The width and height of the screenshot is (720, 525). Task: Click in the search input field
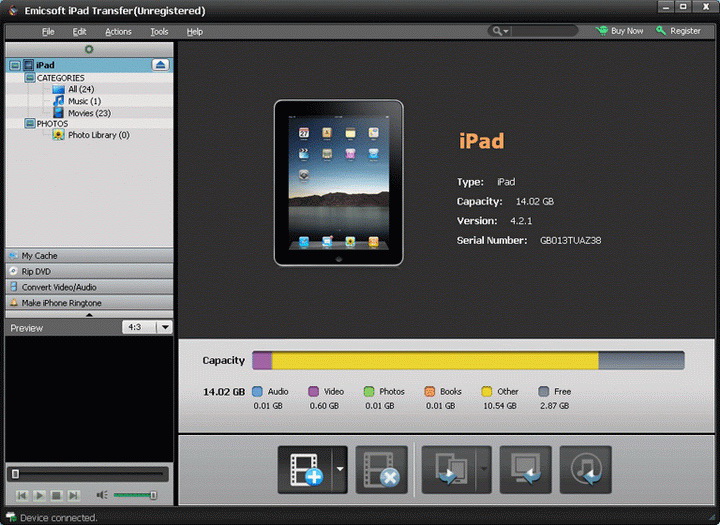coord(544,31)
